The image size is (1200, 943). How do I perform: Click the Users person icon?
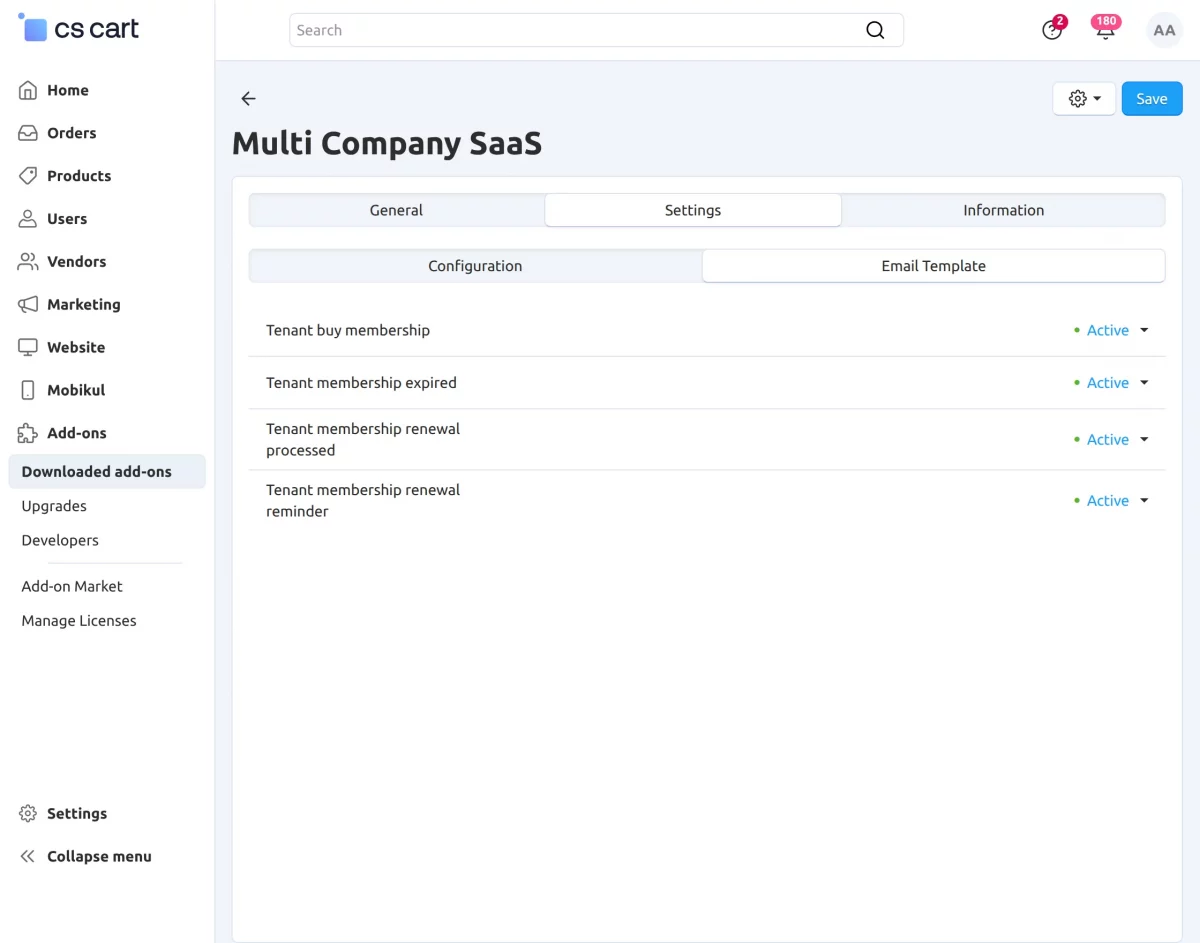[x=28, y=219]
